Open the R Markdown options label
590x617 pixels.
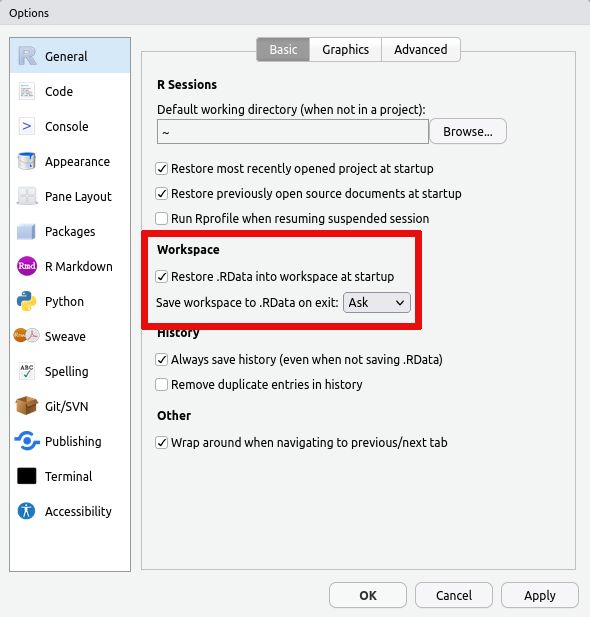(x=79, y=267)
